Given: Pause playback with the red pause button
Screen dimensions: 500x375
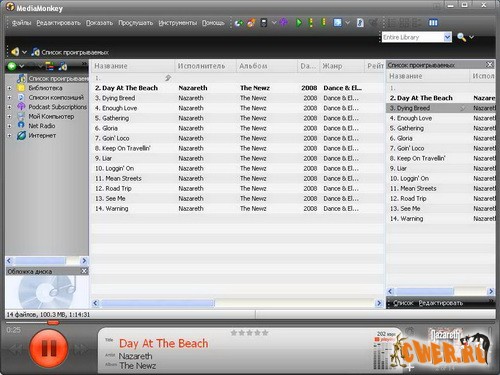Looking at the screenshot, I should [x=49, y=348].
